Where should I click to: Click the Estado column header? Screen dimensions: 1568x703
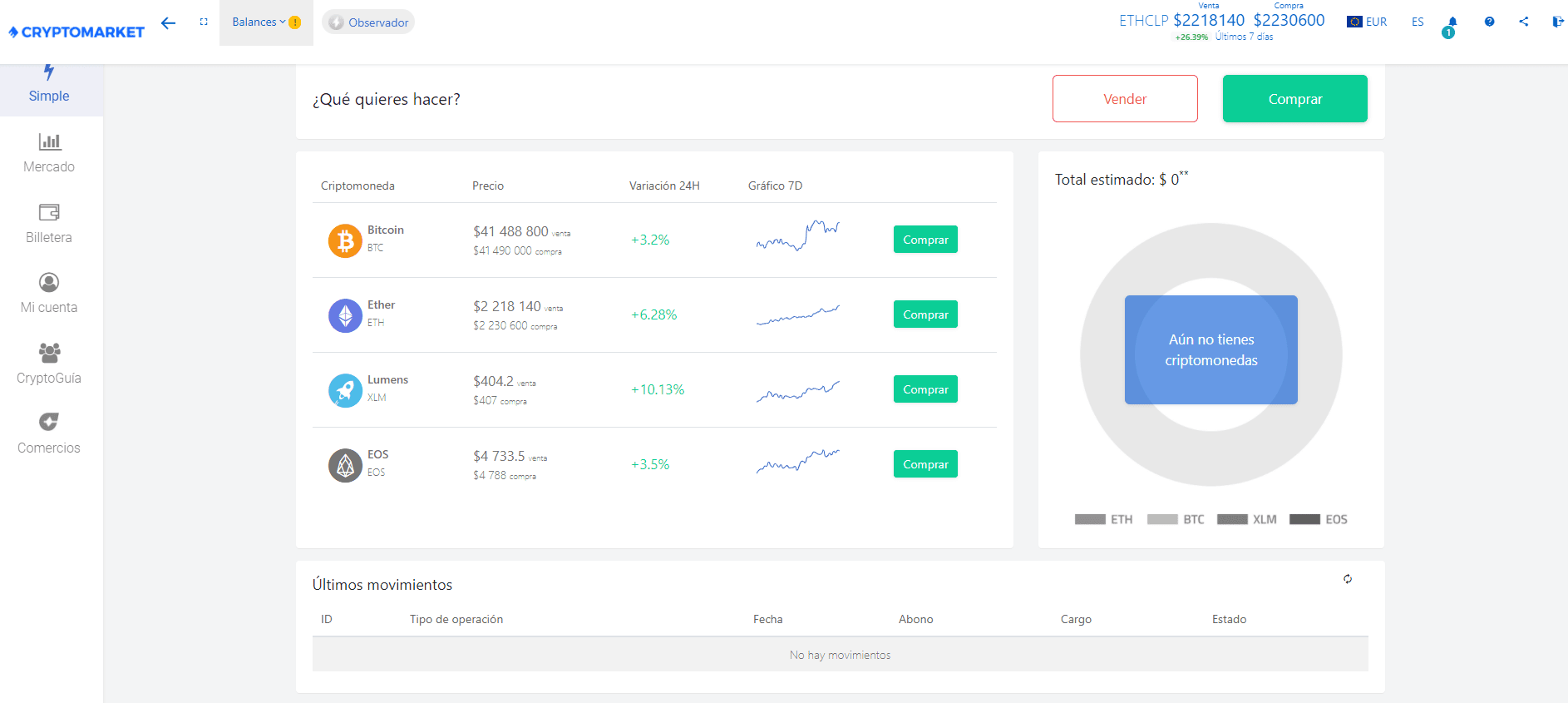1229,619
